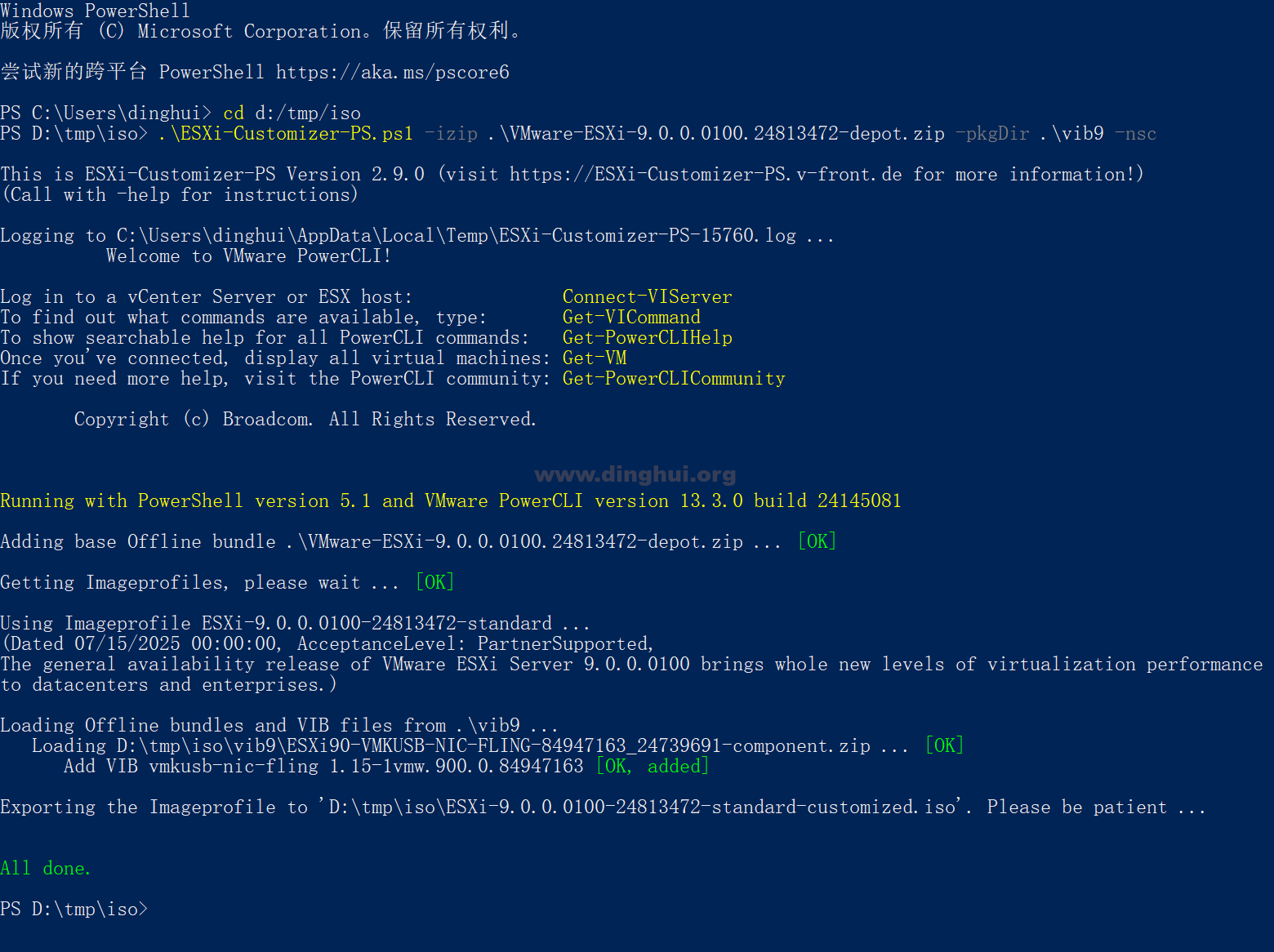The height and width of the screenshot is (952, 1274).
Task: Click the ESXi-Customizer-PS.ps1 script name
Action: click(286, 133)
